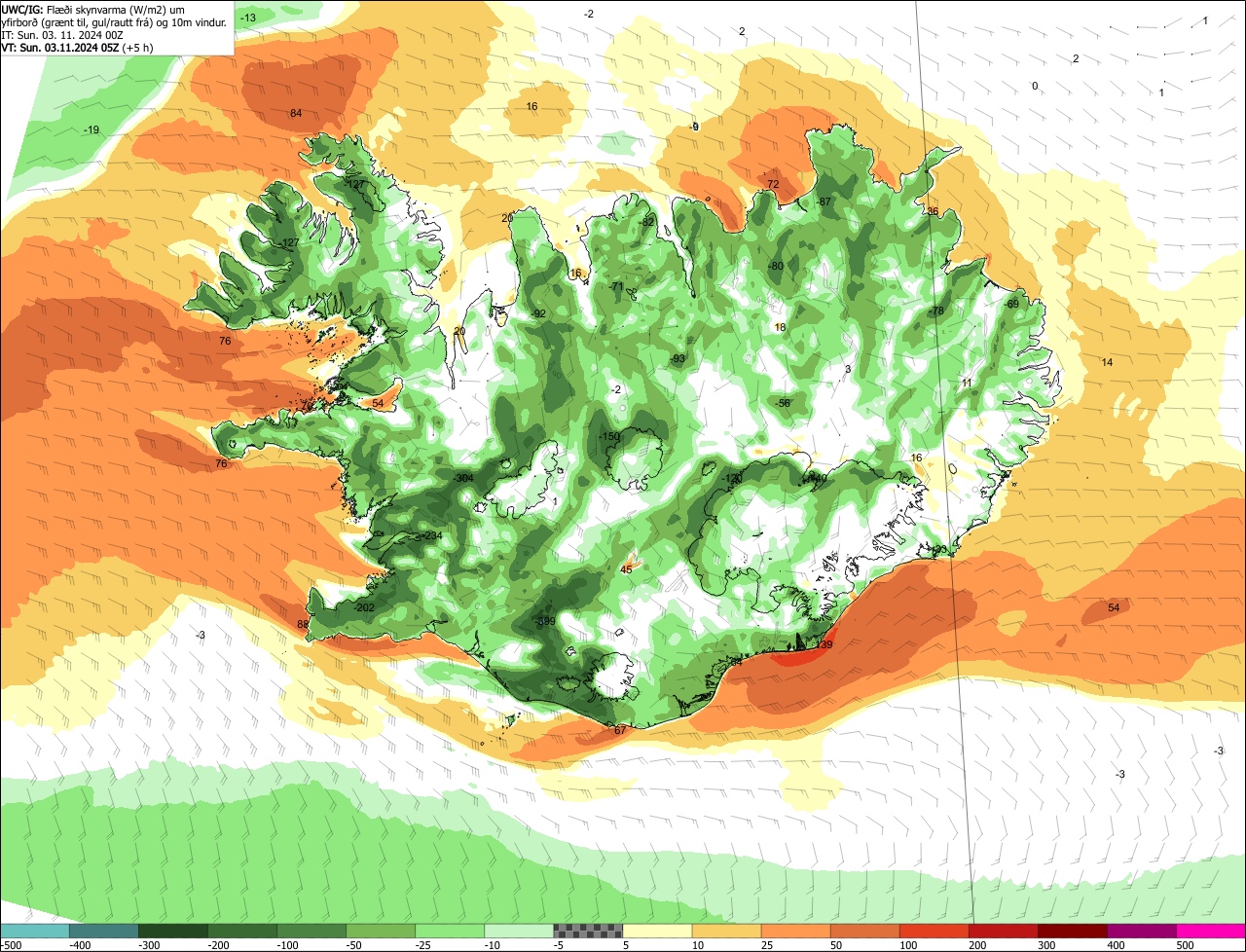Viewport: 1246px width, 952px height.
Task: Click the '18' value in the northeast interior
Action: click(780, 328)
